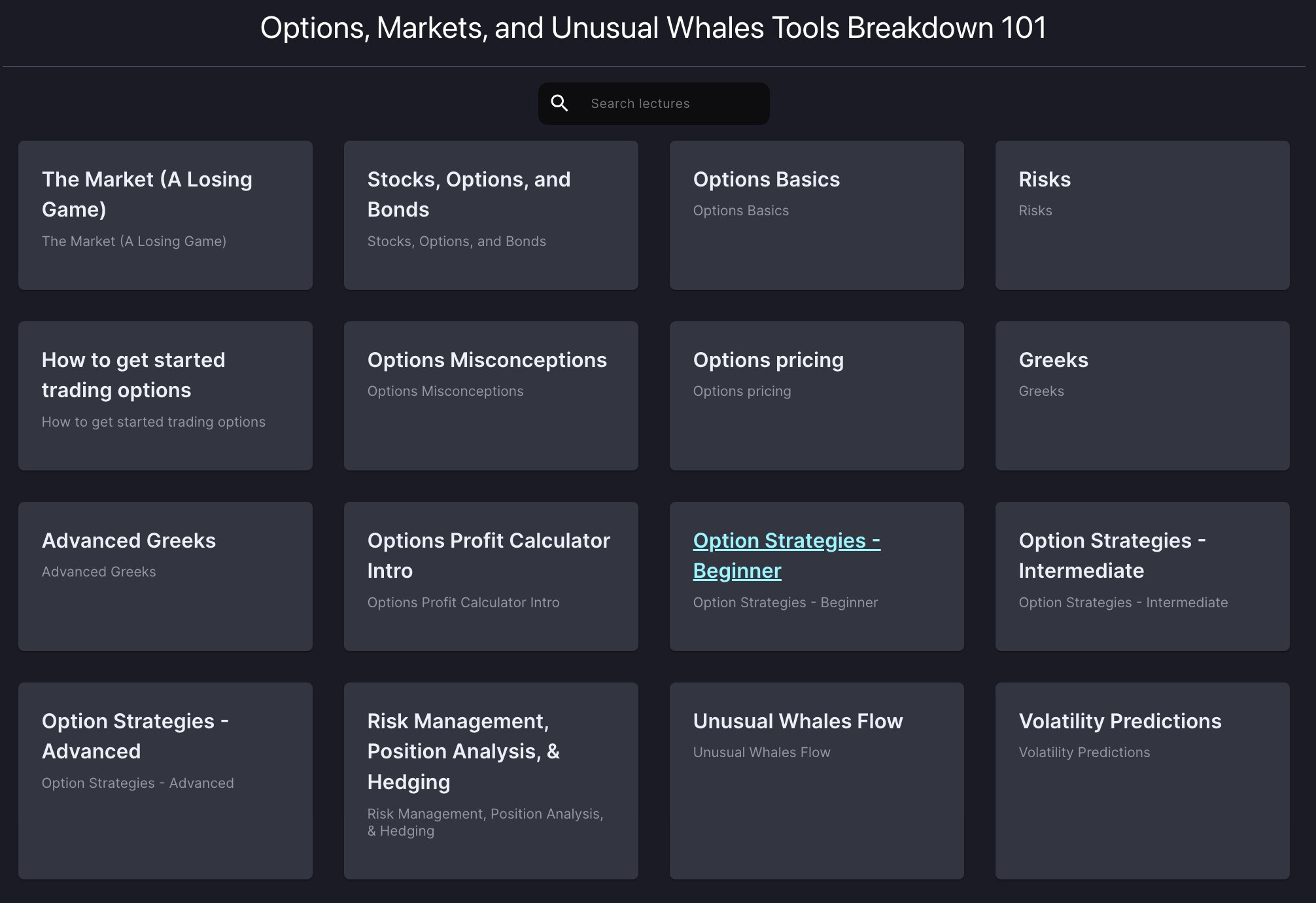Open How to get started trading options title
The width and height of the screenshot is (1316, 903).
[x=133, y=375]
